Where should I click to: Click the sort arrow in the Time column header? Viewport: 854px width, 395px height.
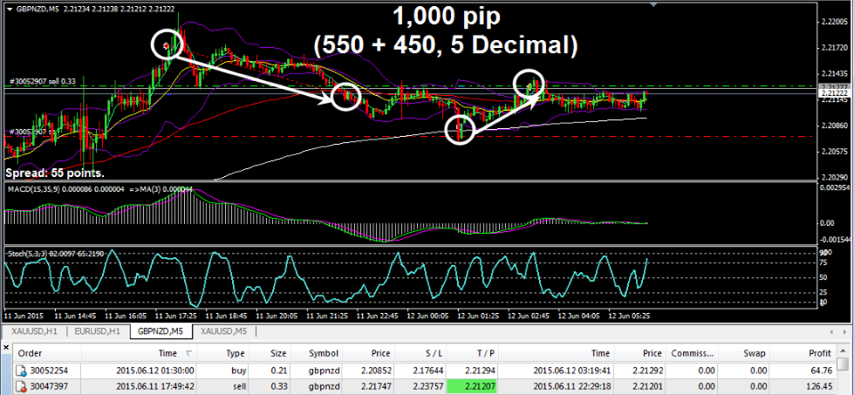tap(189, 353)
